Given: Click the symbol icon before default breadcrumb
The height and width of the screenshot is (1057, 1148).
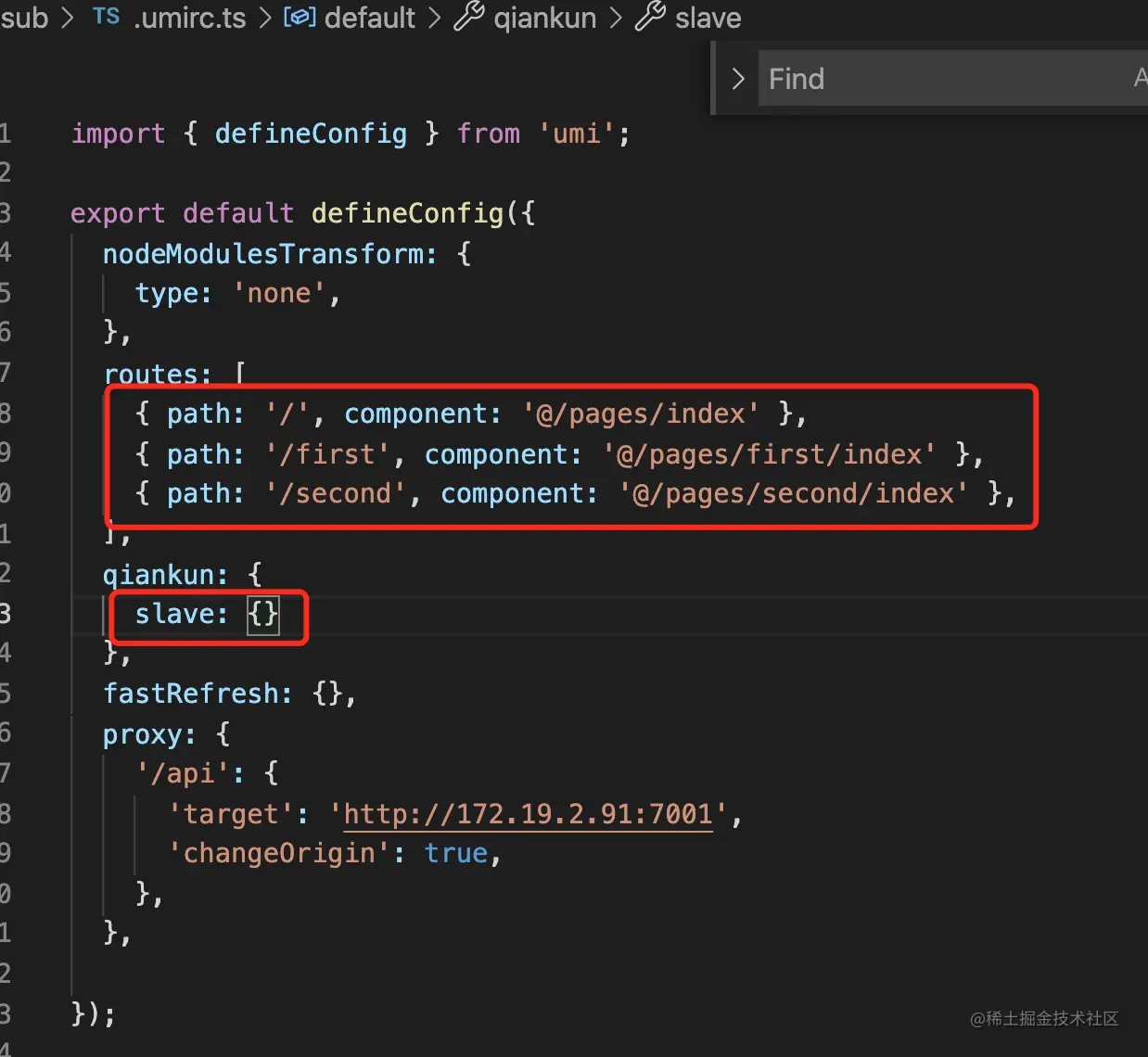Looking at the screenshot, I should point(300,17).
